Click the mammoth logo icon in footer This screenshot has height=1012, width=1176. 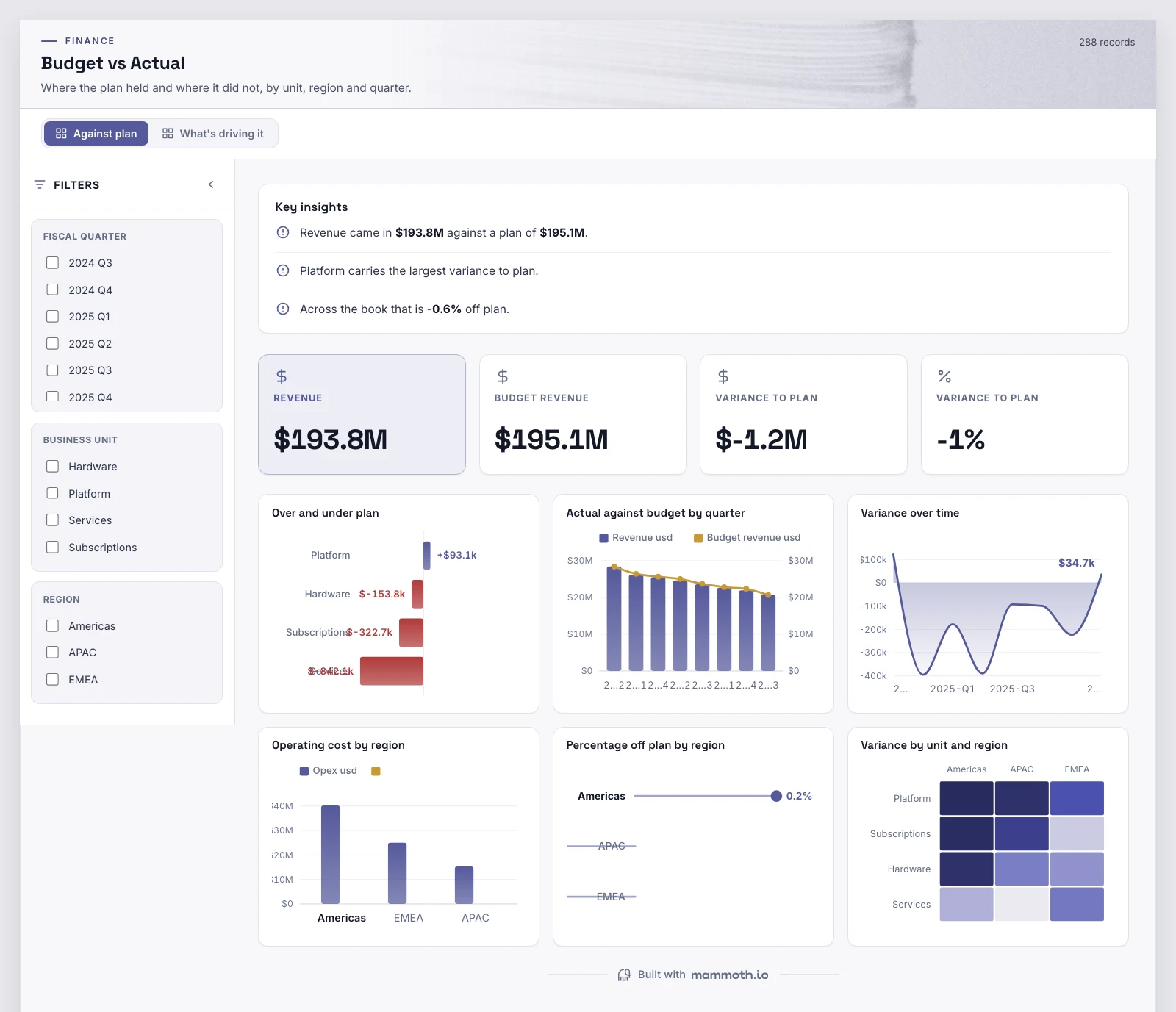624,975
